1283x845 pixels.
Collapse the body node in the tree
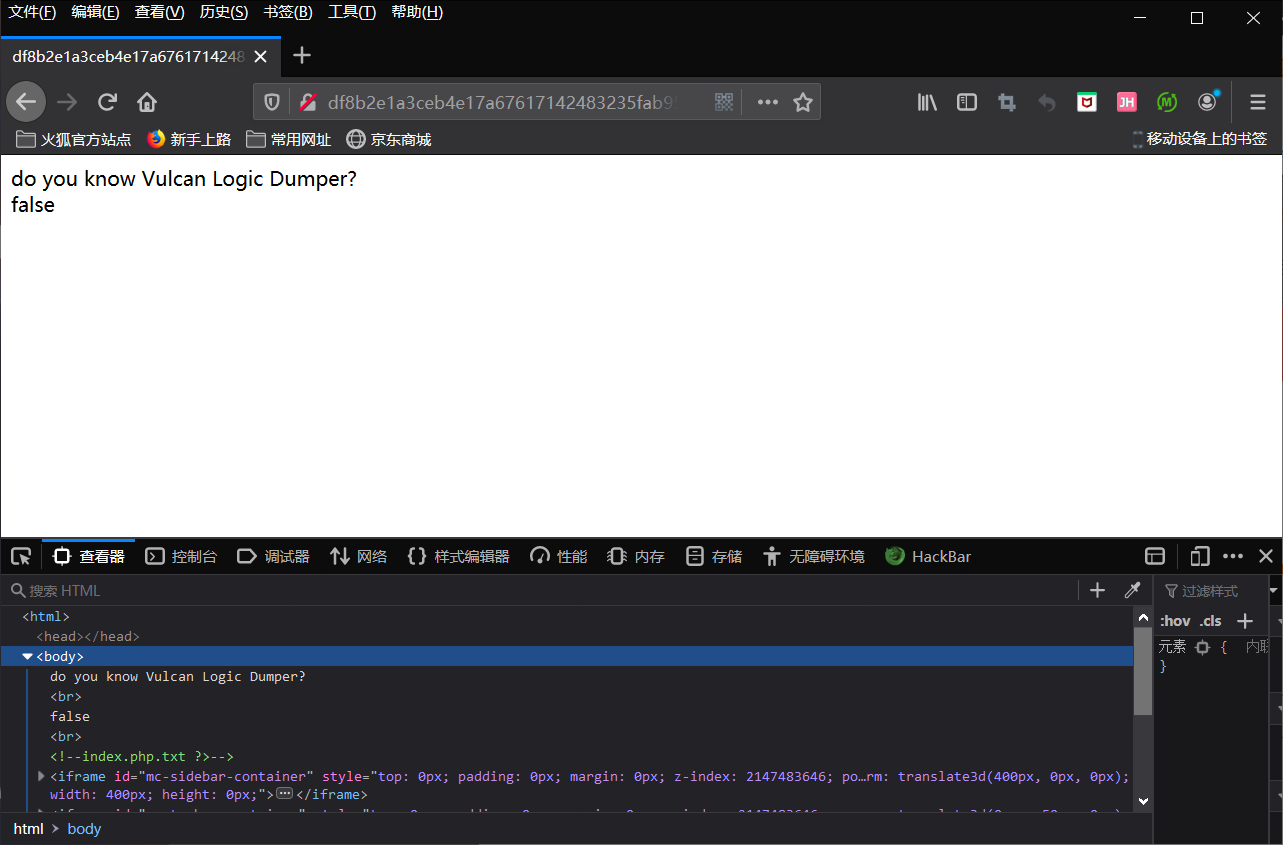[x=27, y=656]
